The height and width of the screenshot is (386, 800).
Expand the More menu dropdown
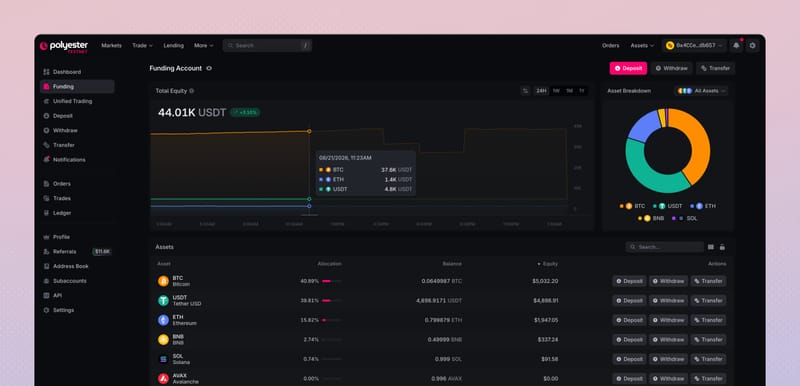(204, 45)
